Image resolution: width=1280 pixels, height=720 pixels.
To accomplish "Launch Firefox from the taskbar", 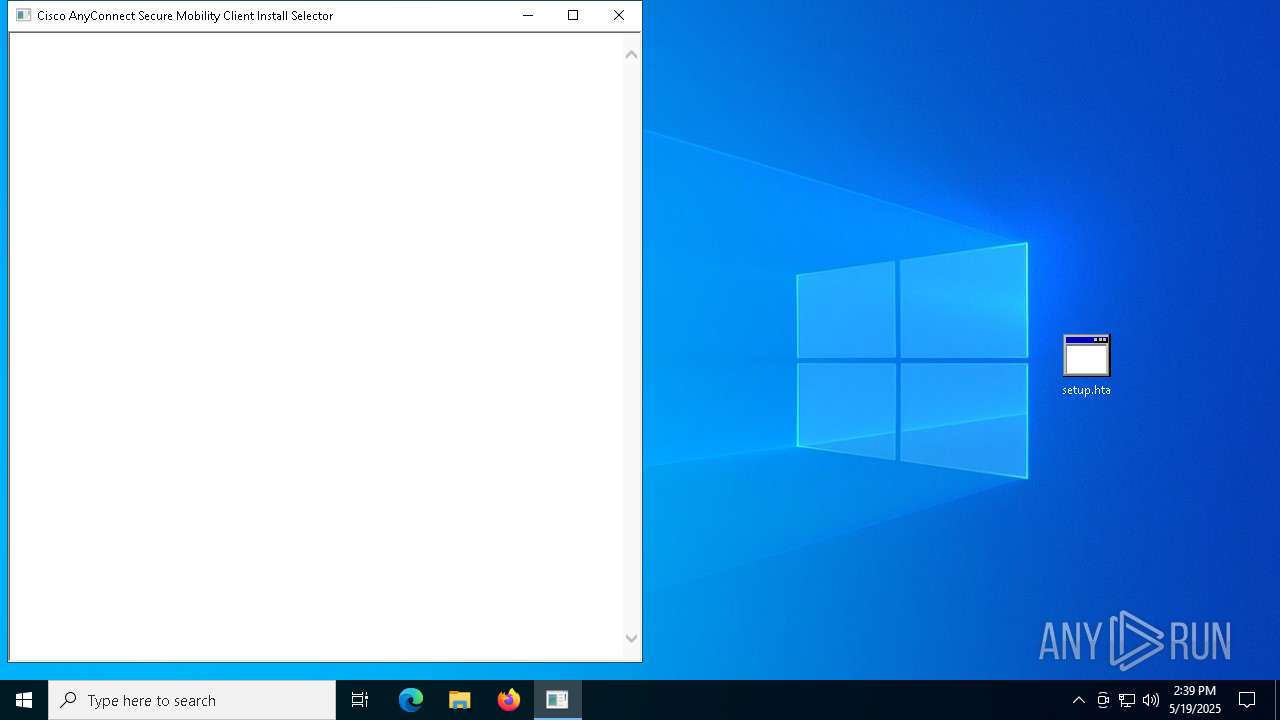I will (x=509, y=700).
